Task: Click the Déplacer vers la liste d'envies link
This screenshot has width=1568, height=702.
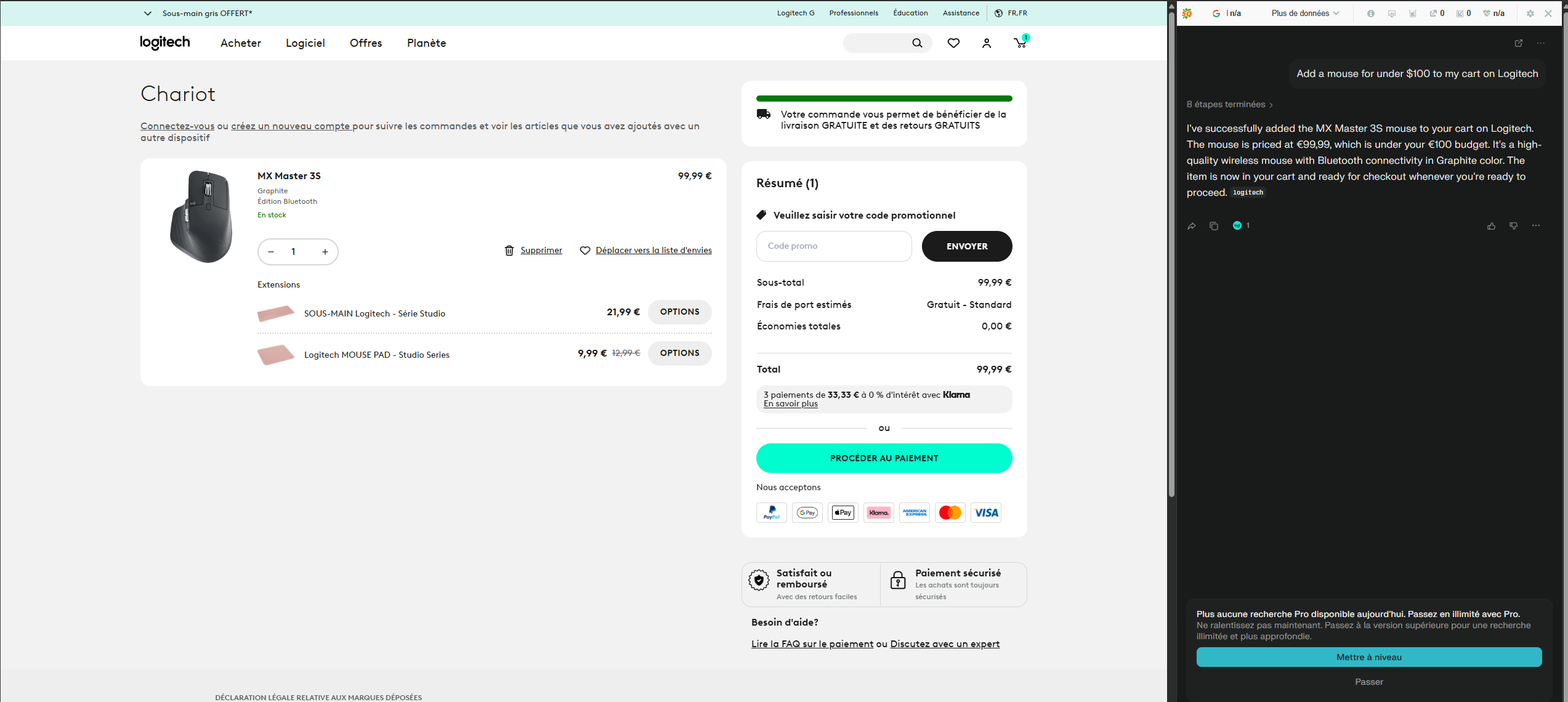Action: click(653, 251)
